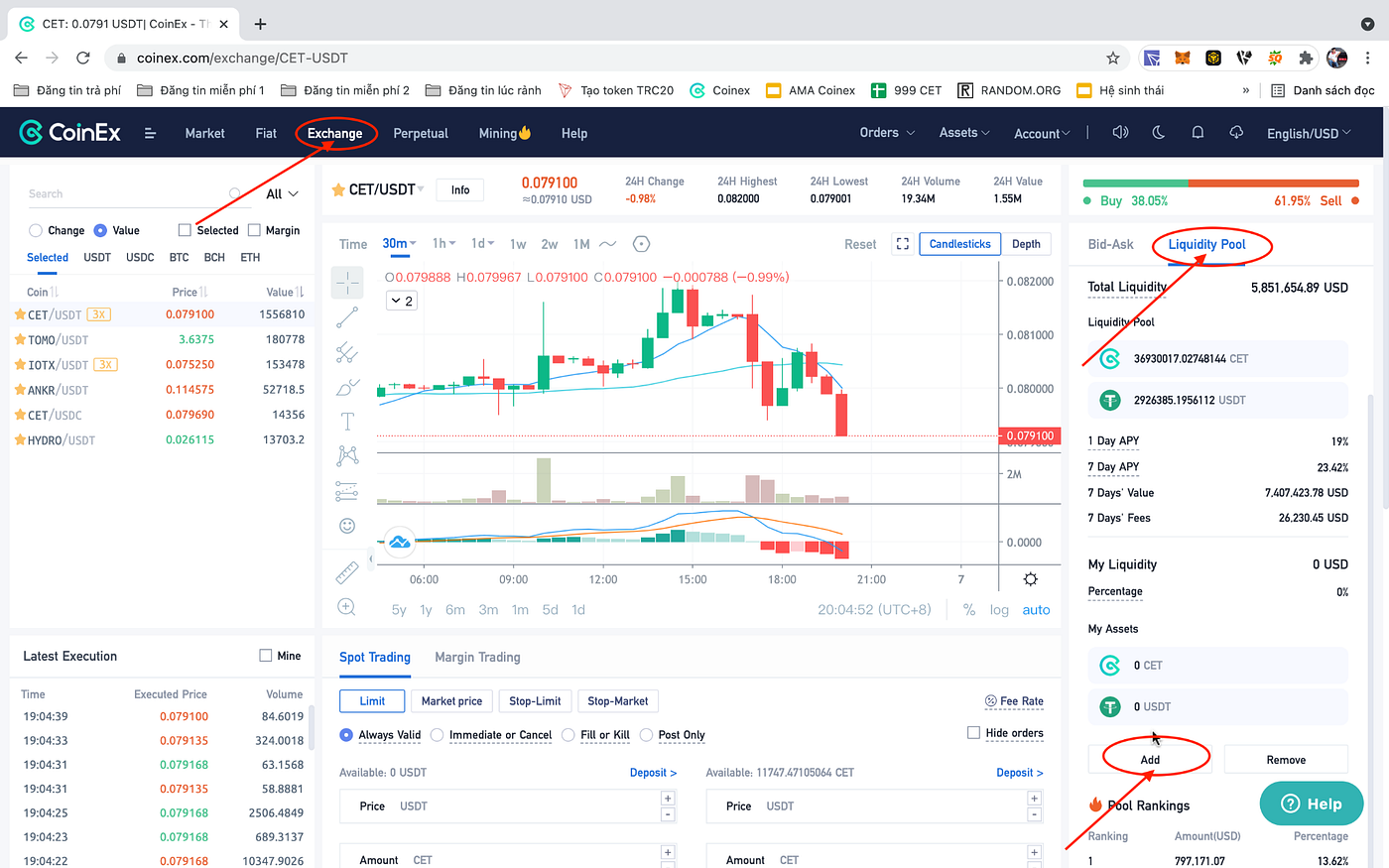Select the Change radio option
Viewport: 1389px width, 868px height.
(36, 230)
